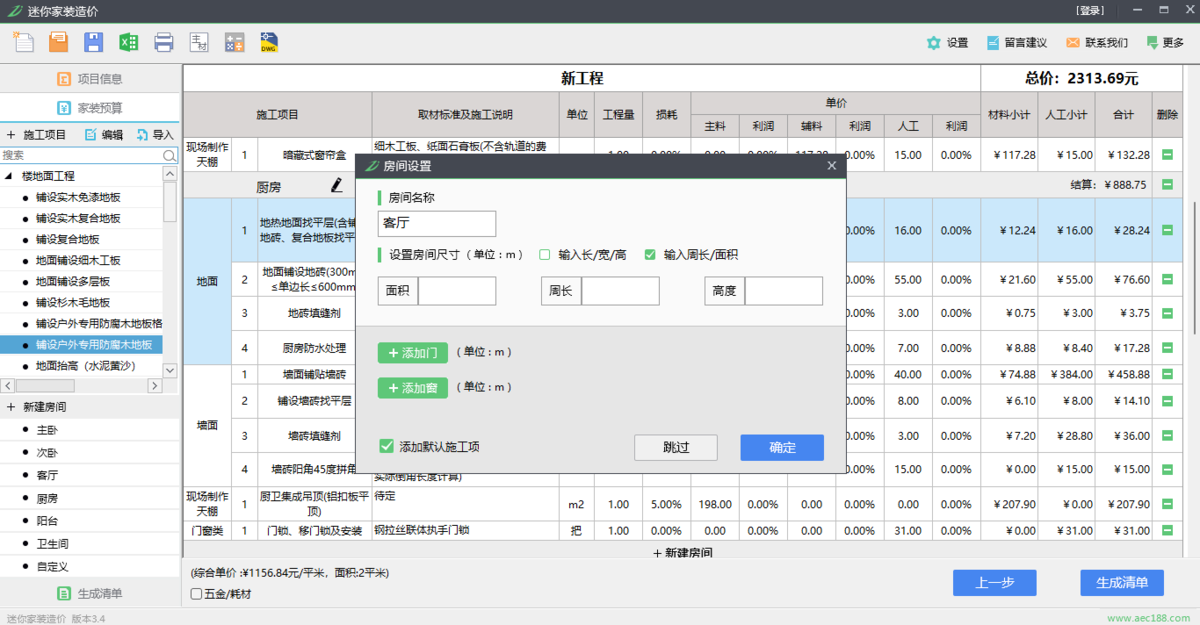The image size is (1200, 625).
Task: Delete the 厨卫集成吊顶 row
Action: tap(1167, 504)
